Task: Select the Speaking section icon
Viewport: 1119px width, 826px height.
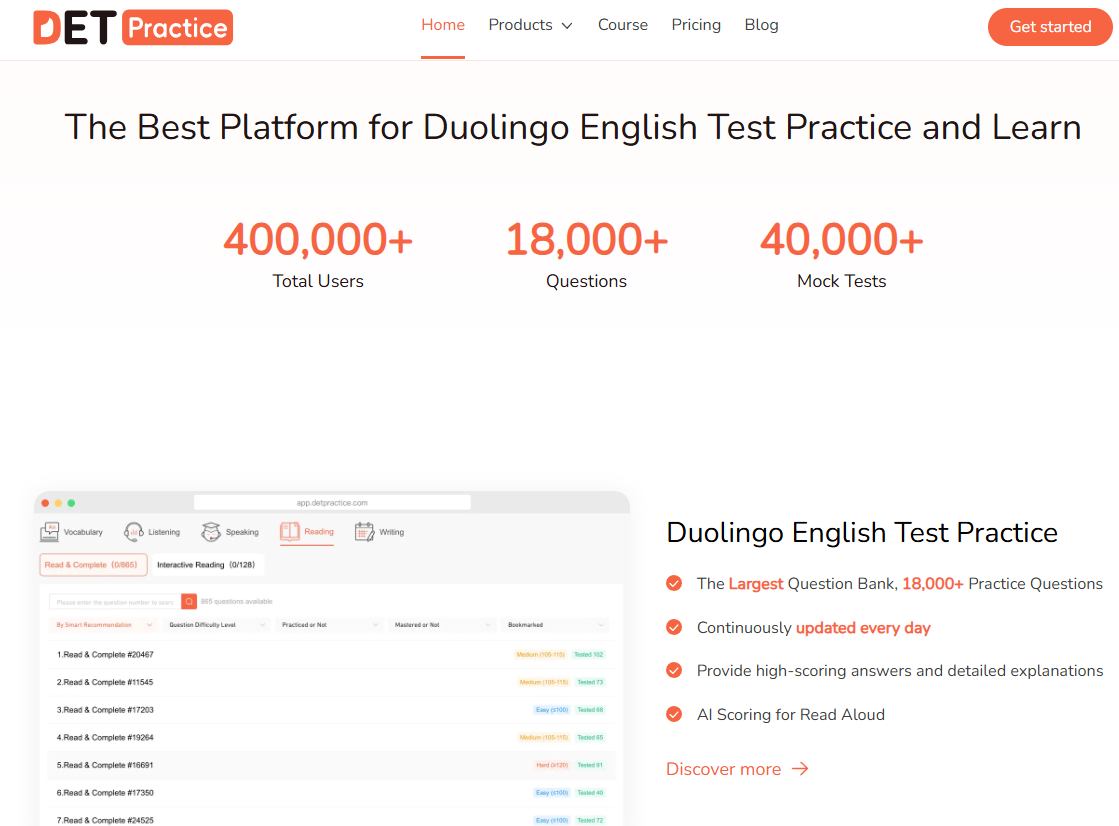Action: pos(211,532)
